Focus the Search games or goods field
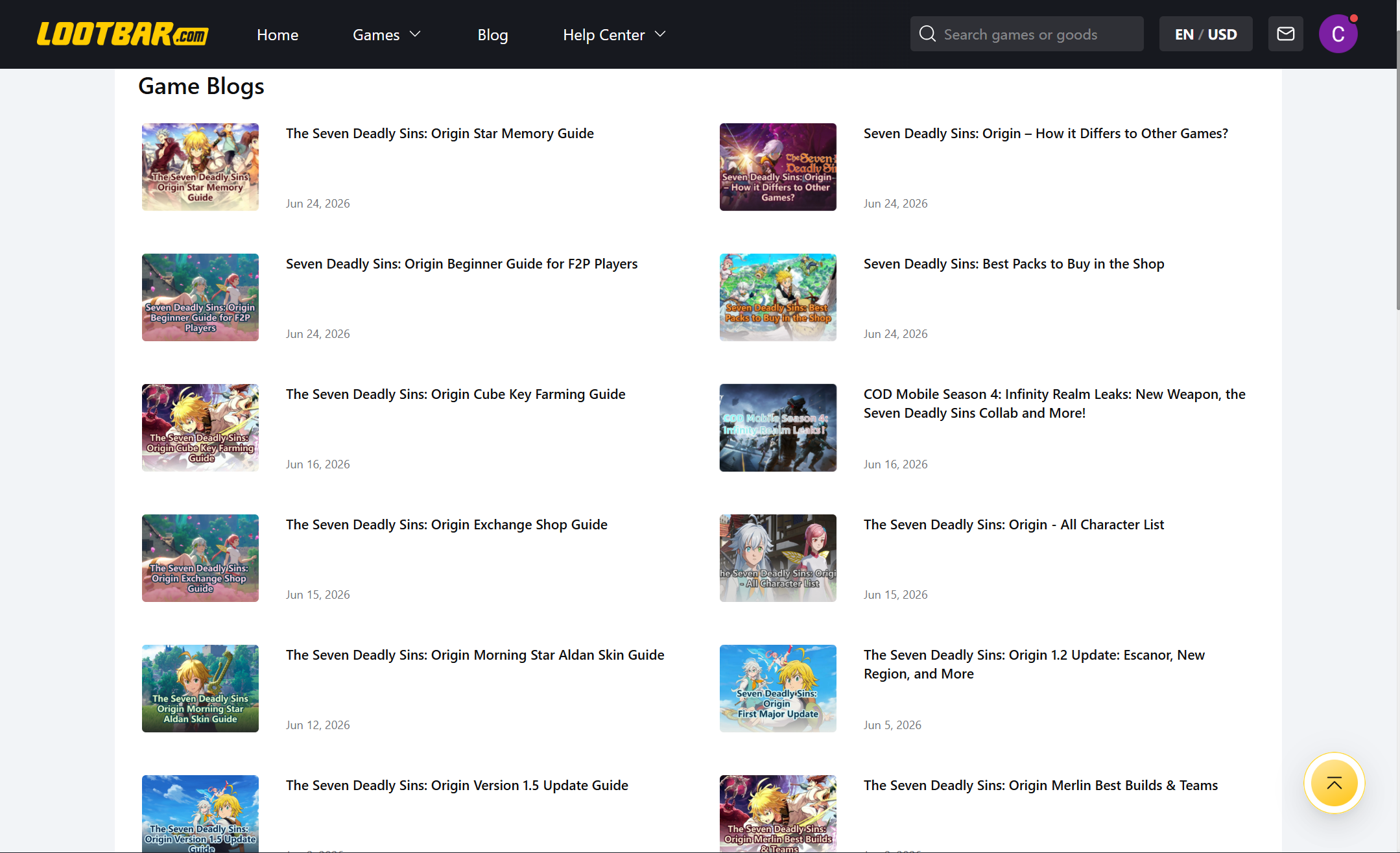Viewport: 1400px width, 853px height. tap(1027, 34)
